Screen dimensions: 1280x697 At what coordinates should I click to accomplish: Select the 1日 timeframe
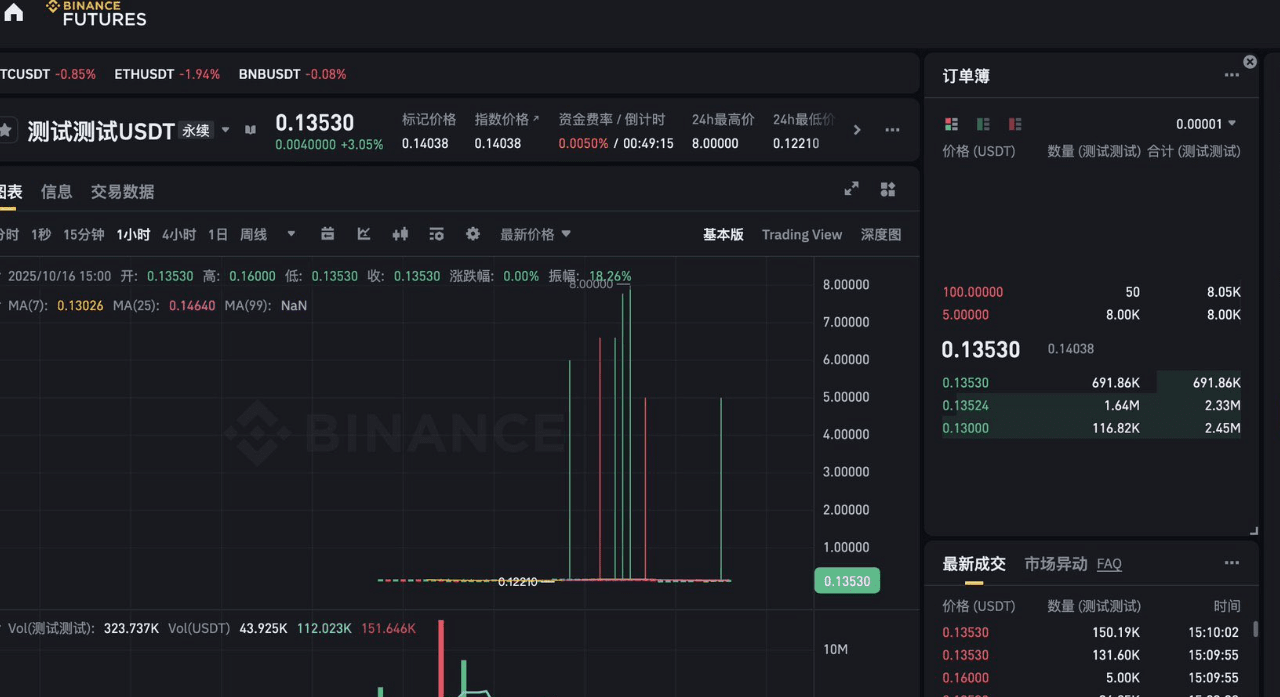point(218,234)
